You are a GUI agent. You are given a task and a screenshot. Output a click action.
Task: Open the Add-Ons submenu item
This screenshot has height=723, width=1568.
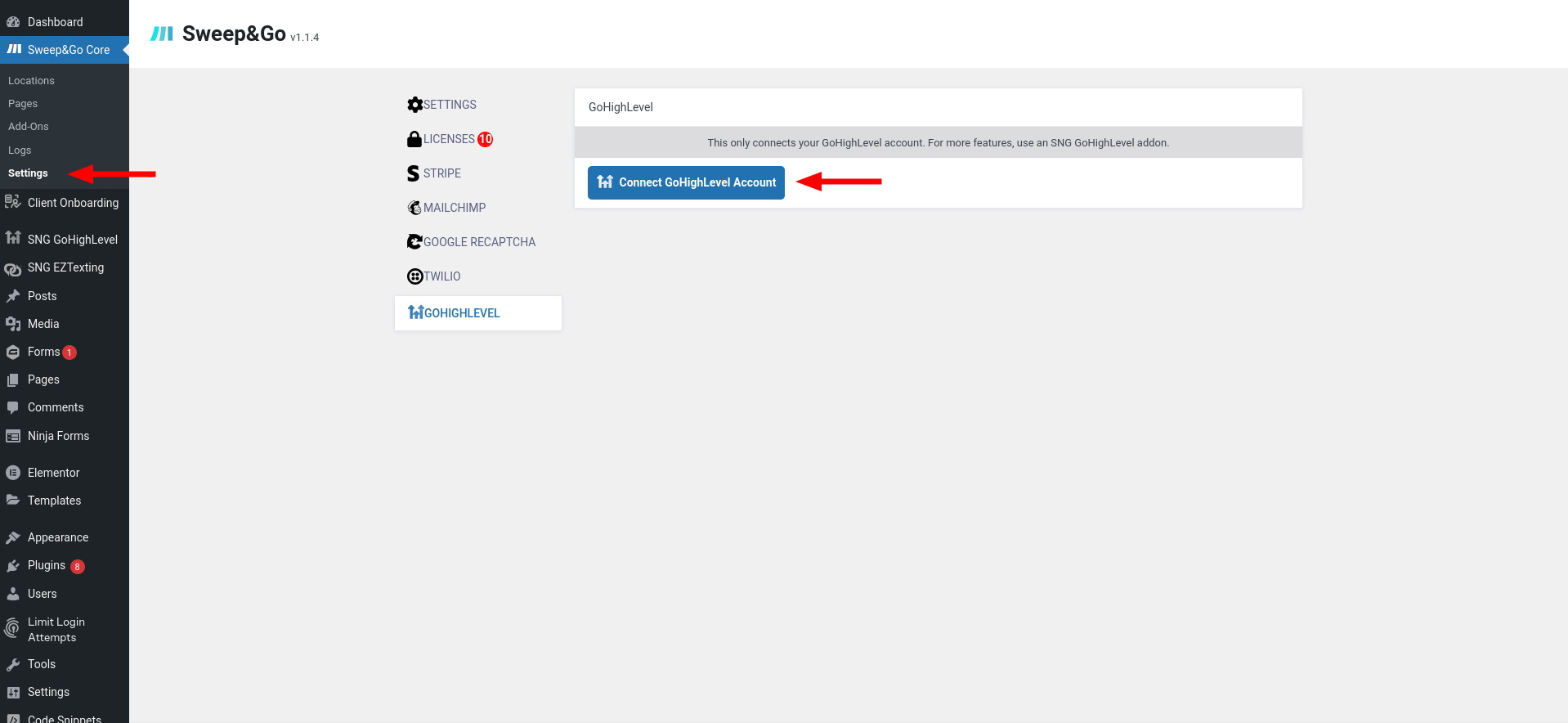click(29, 126)
